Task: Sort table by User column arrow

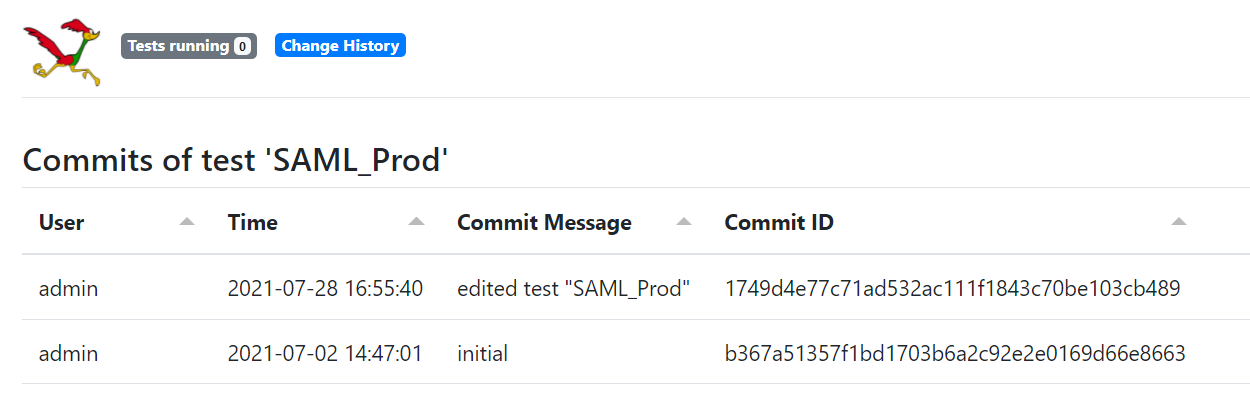Action: (x=186, y=222)
